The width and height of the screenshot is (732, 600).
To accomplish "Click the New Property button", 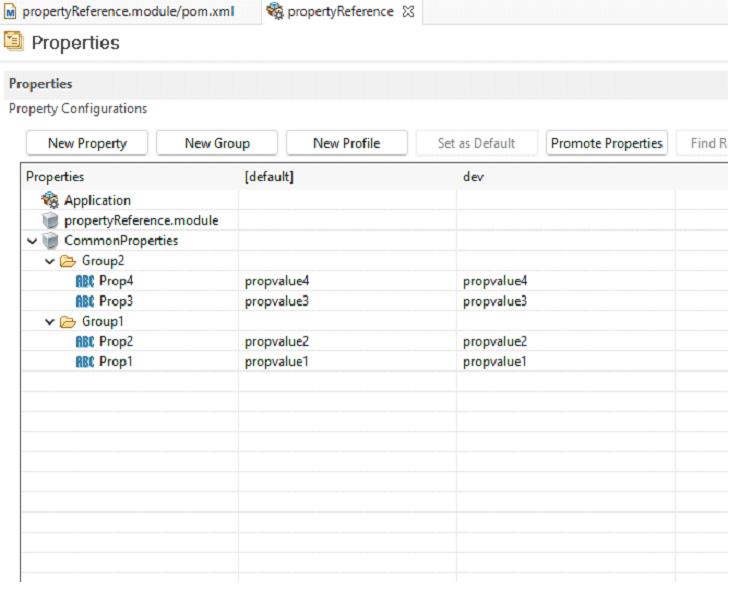I will [87, 143].
